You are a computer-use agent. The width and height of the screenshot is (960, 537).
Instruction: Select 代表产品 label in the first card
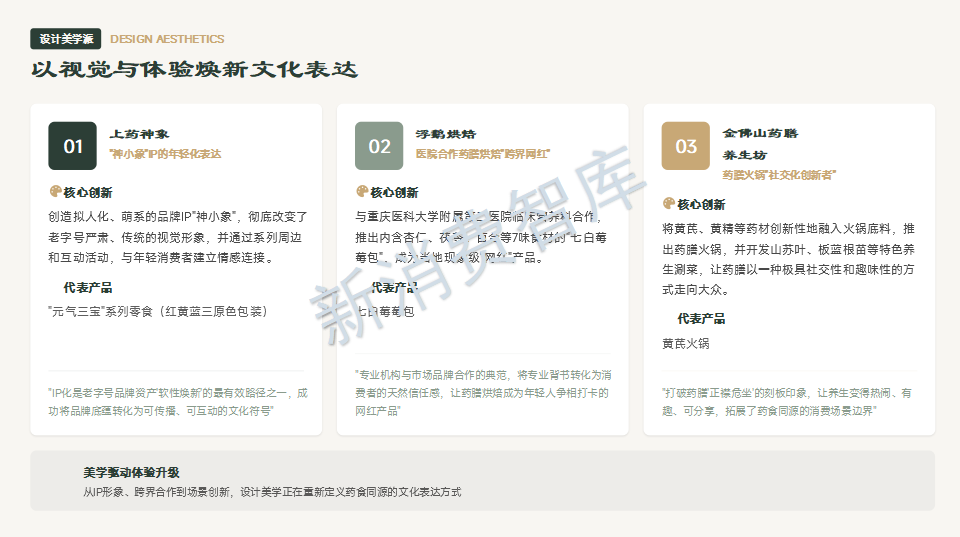(87, 288)
